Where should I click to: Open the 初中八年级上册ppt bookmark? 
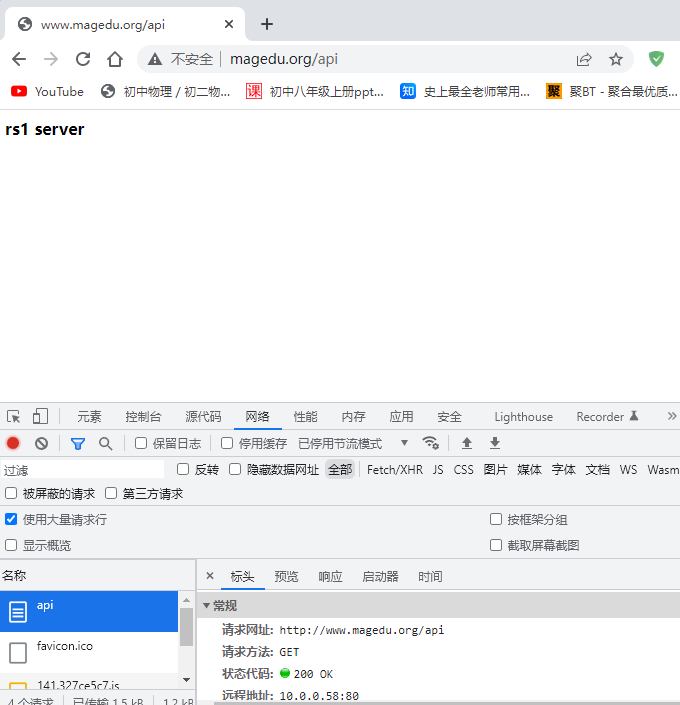point(314,92)
